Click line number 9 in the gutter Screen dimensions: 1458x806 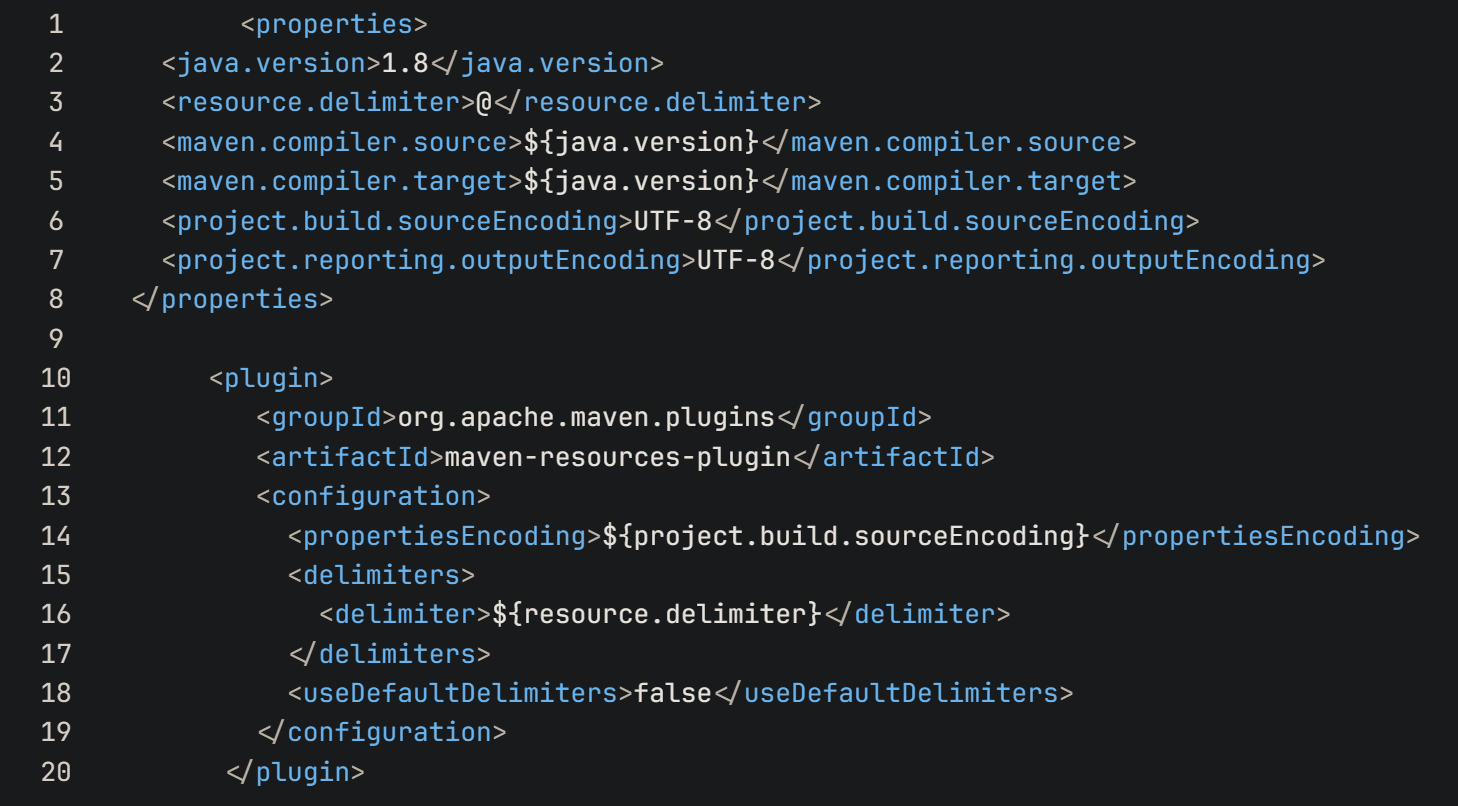click(x=56, y=339)
